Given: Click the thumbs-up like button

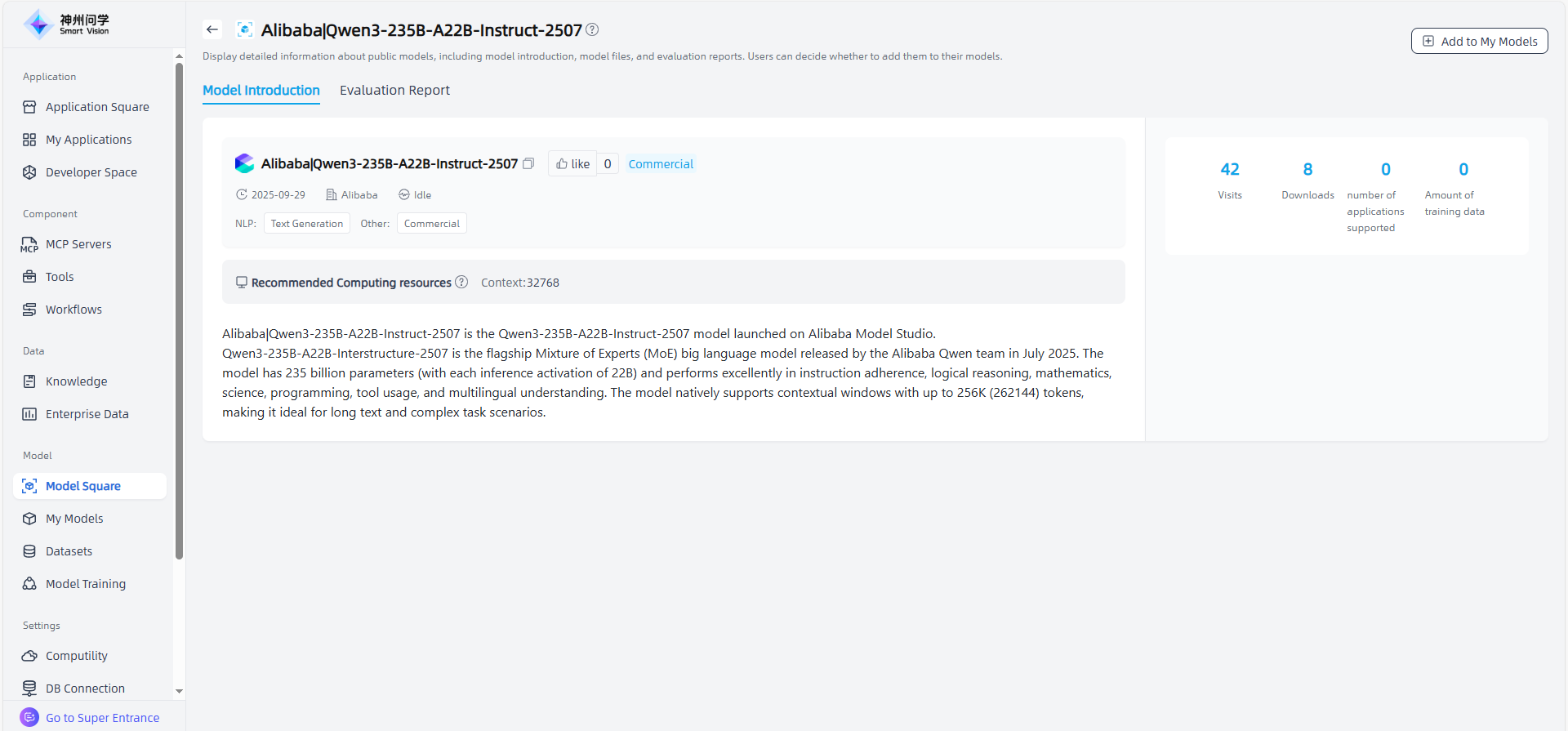Looking at the screenshot, I should 572,164.
